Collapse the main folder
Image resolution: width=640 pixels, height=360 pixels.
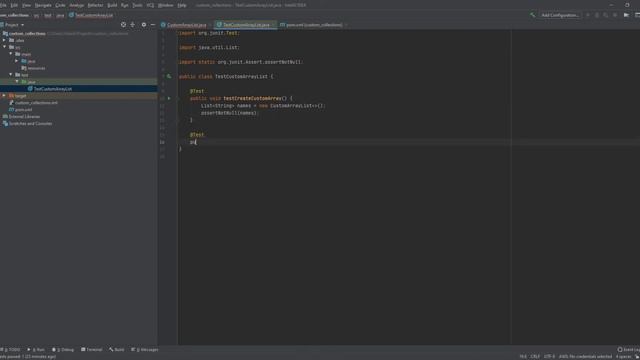tap(11, 54)
